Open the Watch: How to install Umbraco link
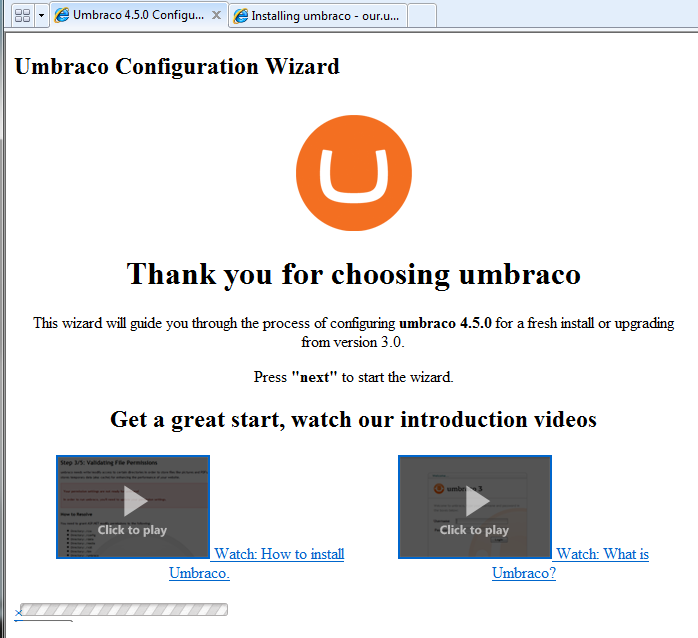Screen dimensions: 698x638 (279, 554)
